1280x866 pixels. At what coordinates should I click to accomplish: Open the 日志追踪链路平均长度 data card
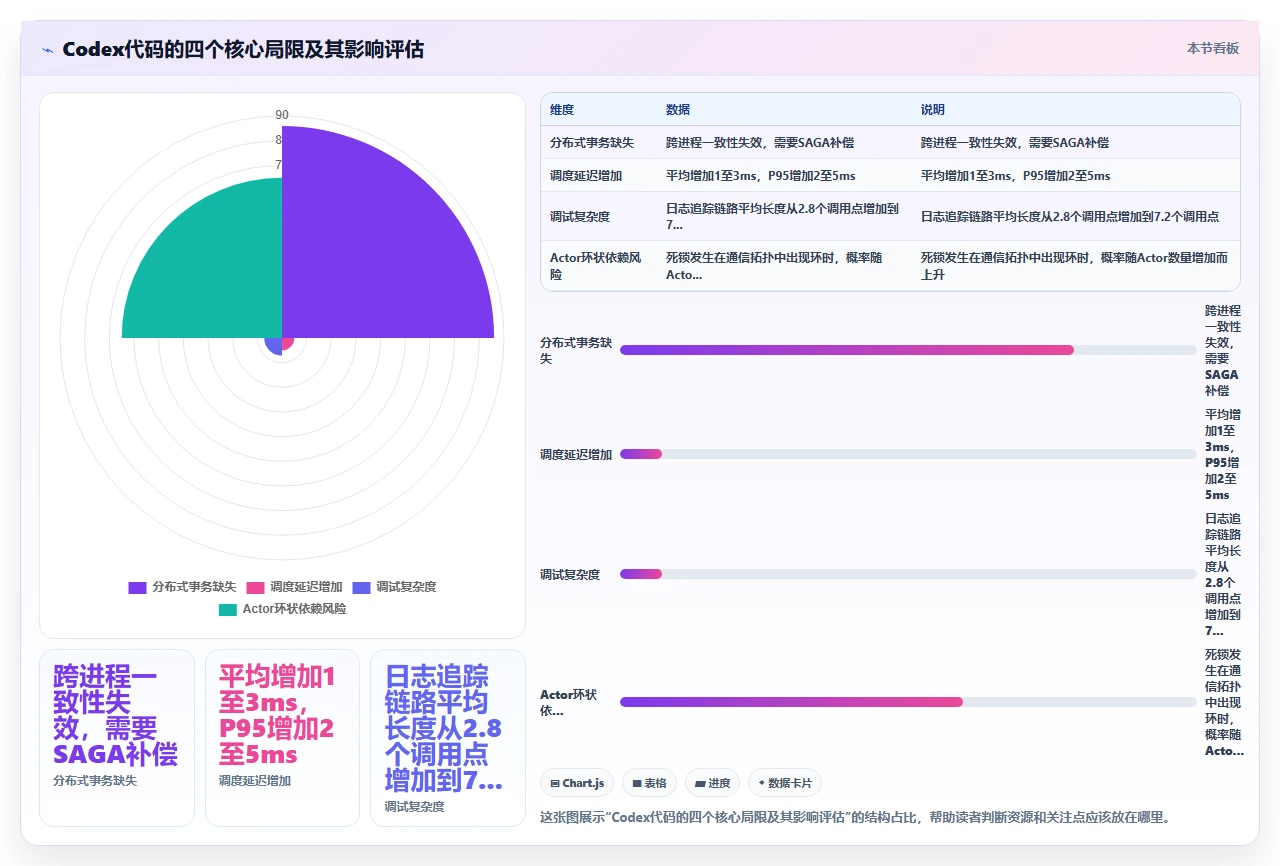(447, 738)
